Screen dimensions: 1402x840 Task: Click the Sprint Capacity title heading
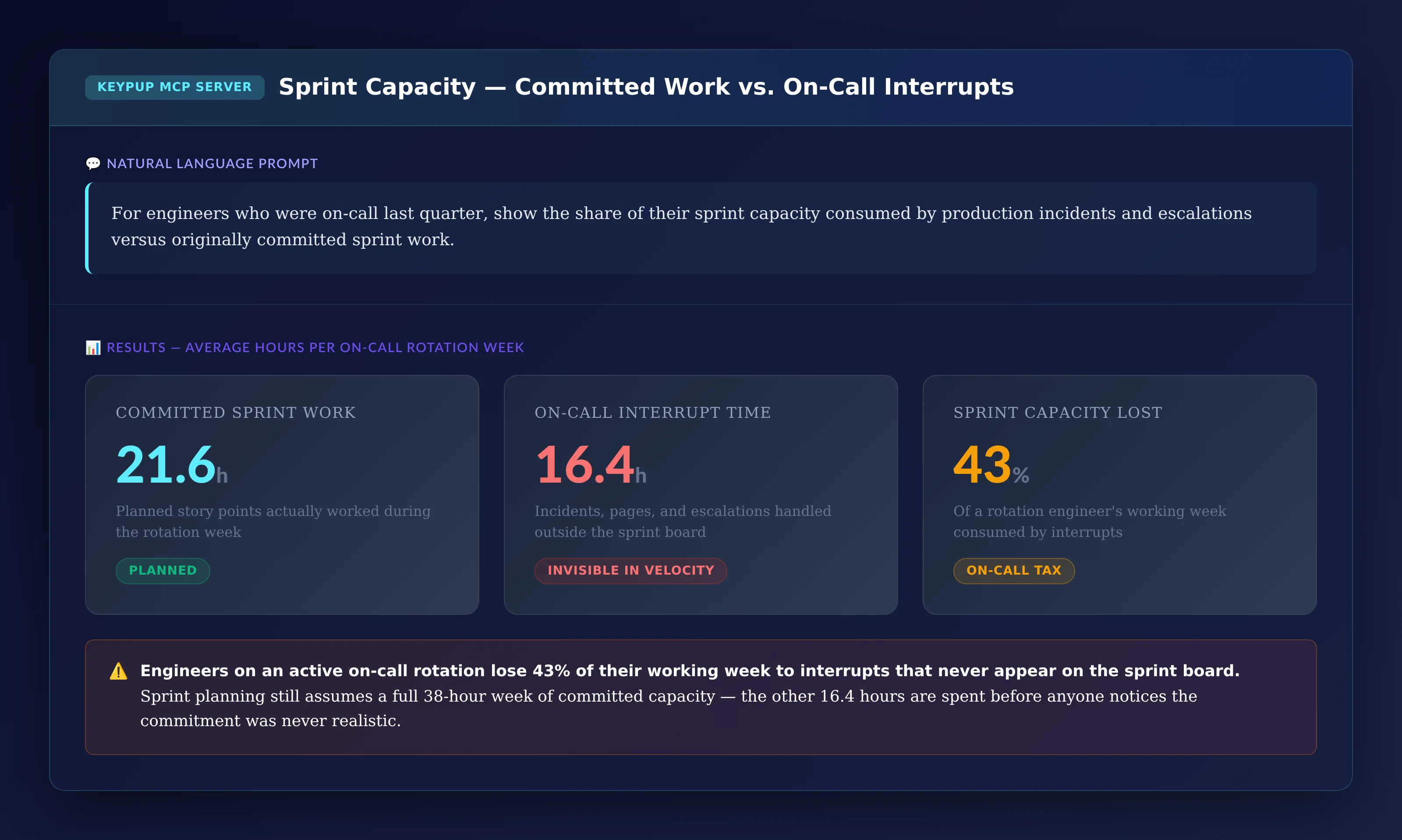click(x=646, y=87)
